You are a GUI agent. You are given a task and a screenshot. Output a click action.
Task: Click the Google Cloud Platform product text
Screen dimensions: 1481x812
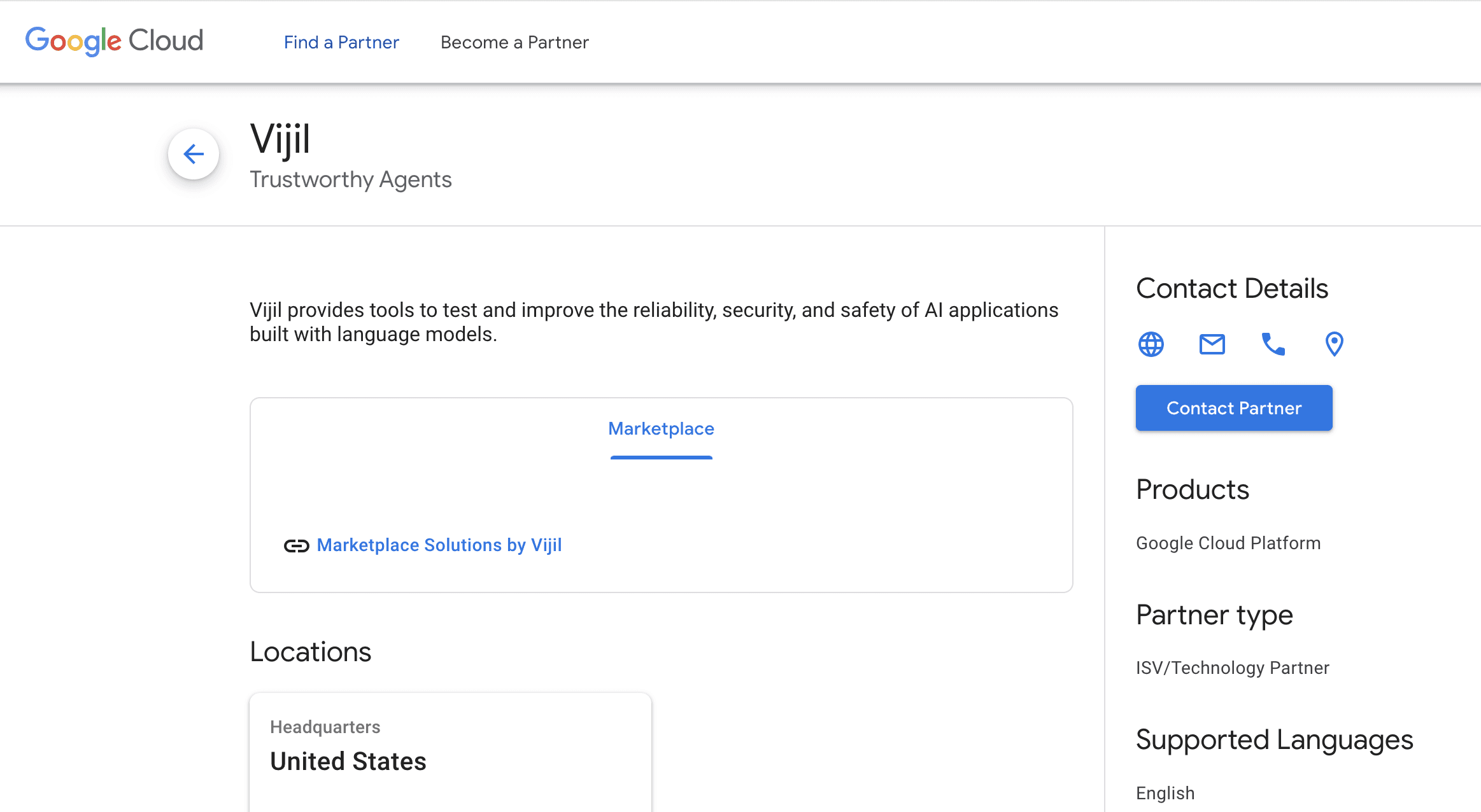tap(1228, 543)
